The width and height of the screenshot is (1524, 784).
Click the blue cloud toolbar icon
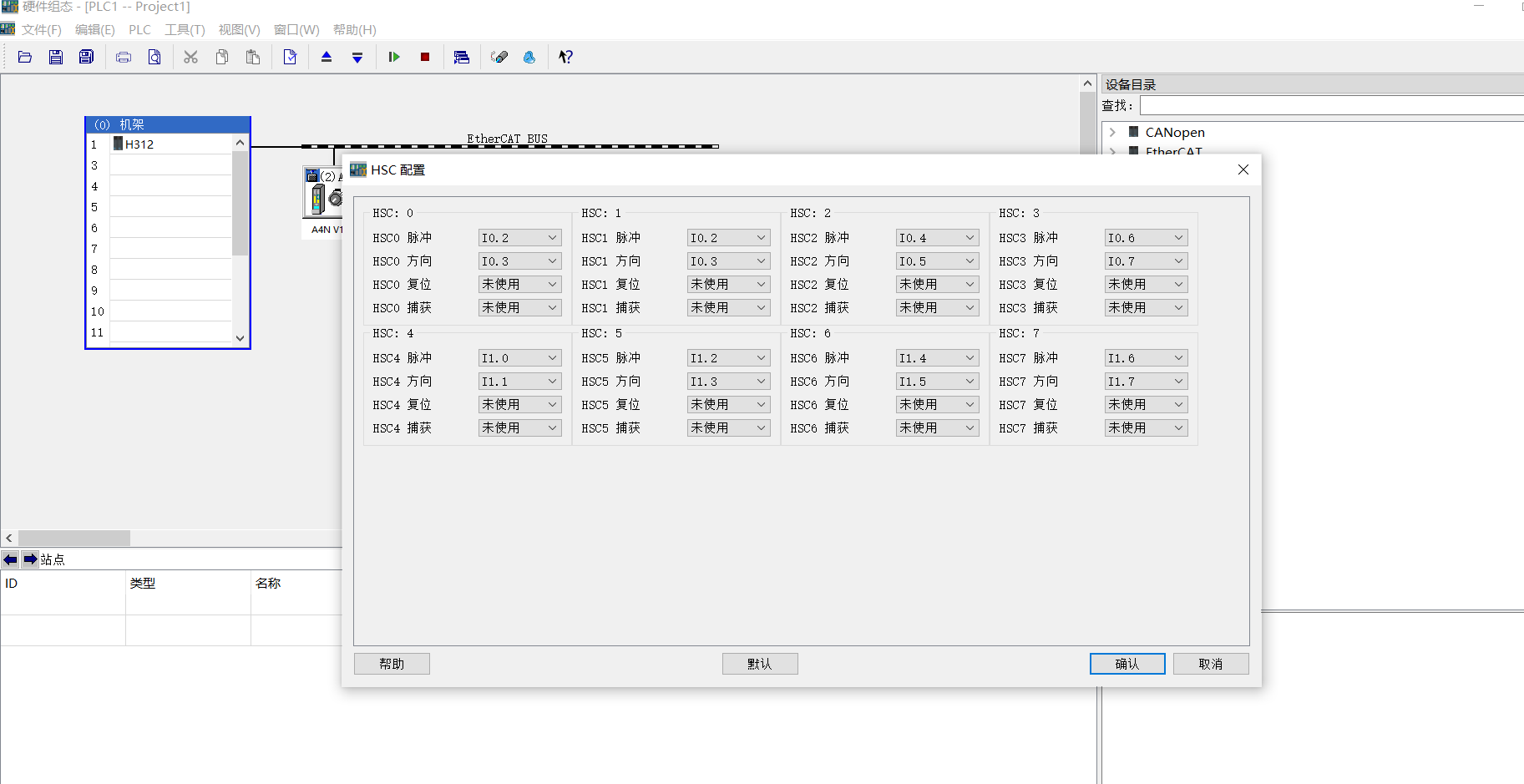529,57
